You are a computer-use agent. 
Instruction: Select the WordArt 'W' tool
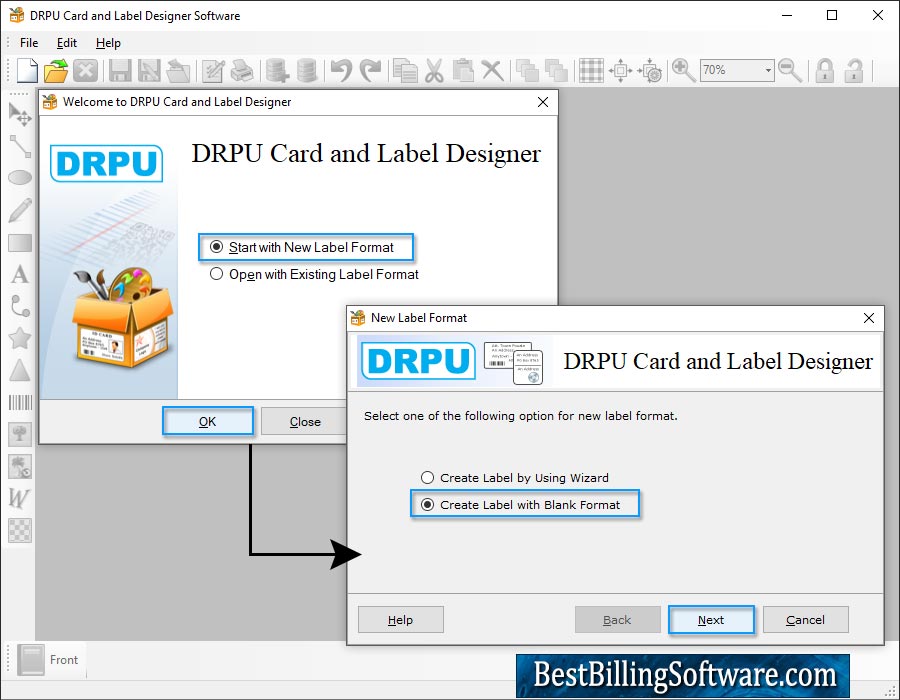19,498
